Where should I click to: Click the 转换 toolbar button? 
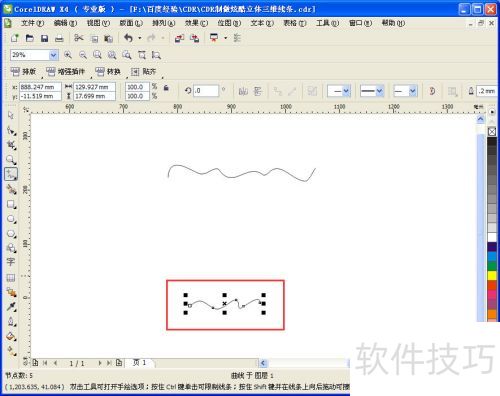click(108, 71)
